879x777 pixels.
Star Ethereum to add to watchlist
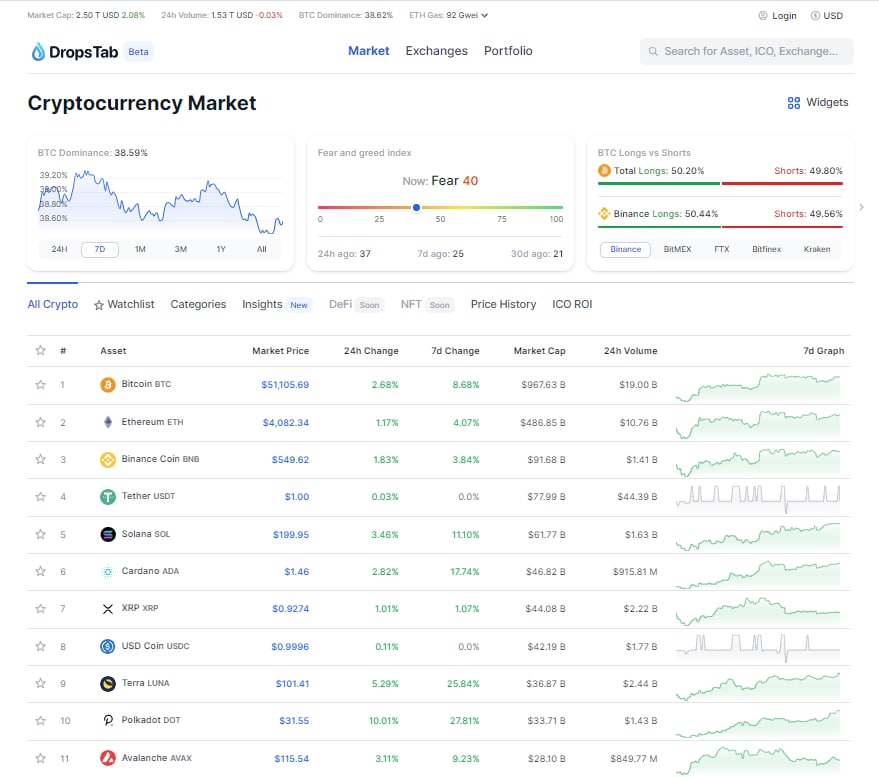coord(40,422)
